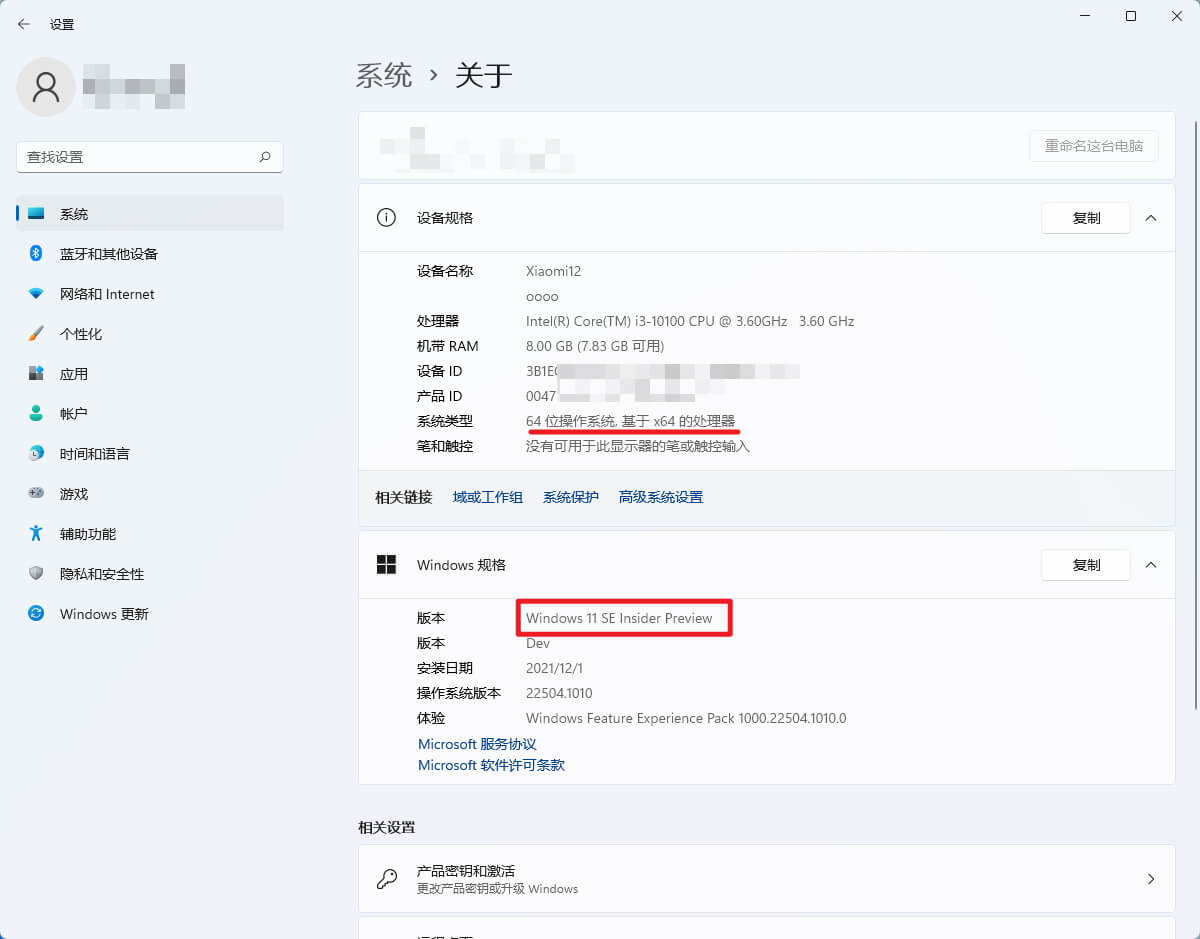Open Privacy and security settings
1200x939 pixels.
(100, 574)
